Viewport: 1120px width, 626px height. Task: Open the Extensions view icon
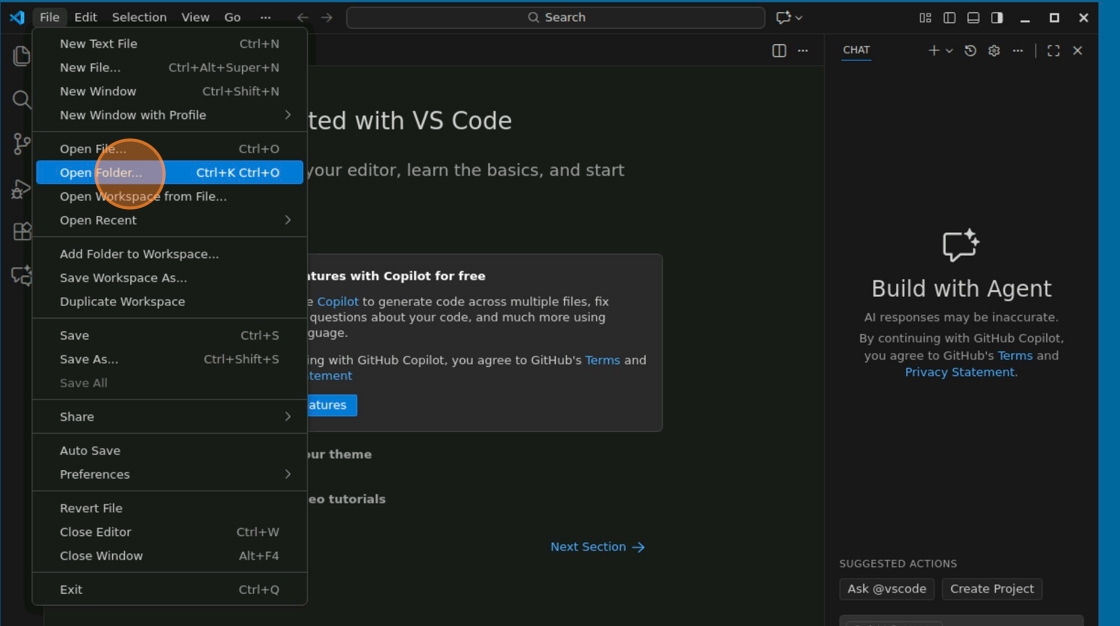21,232
